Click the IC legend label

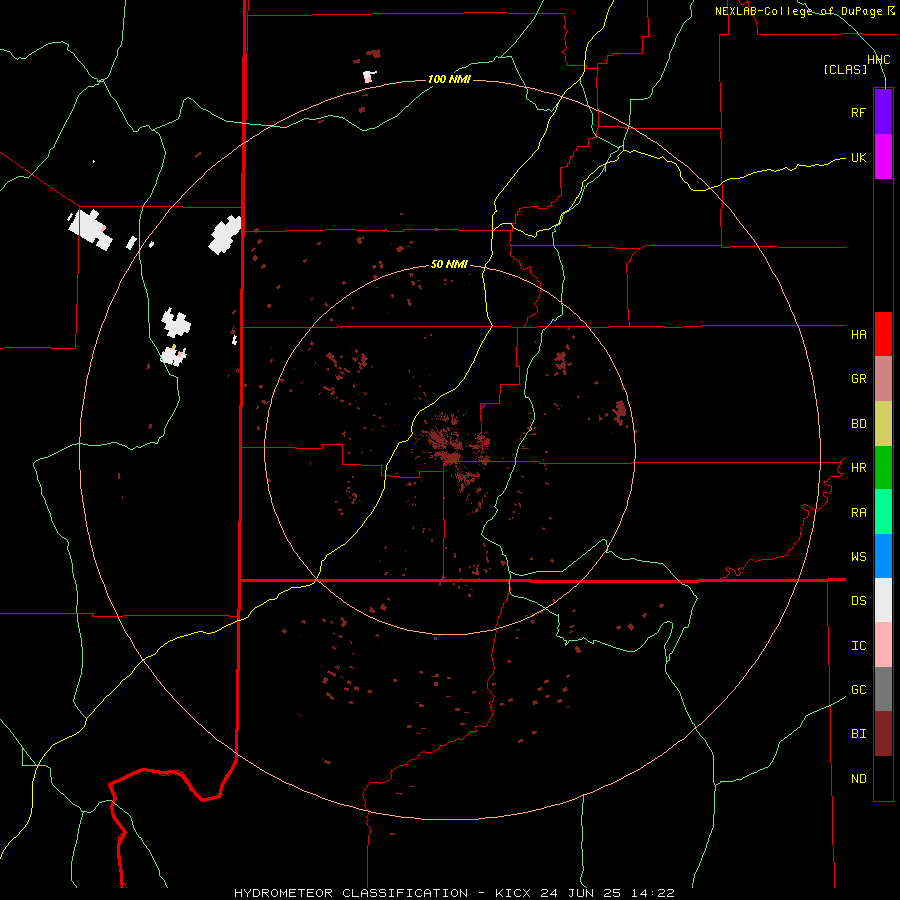(858, 646)
